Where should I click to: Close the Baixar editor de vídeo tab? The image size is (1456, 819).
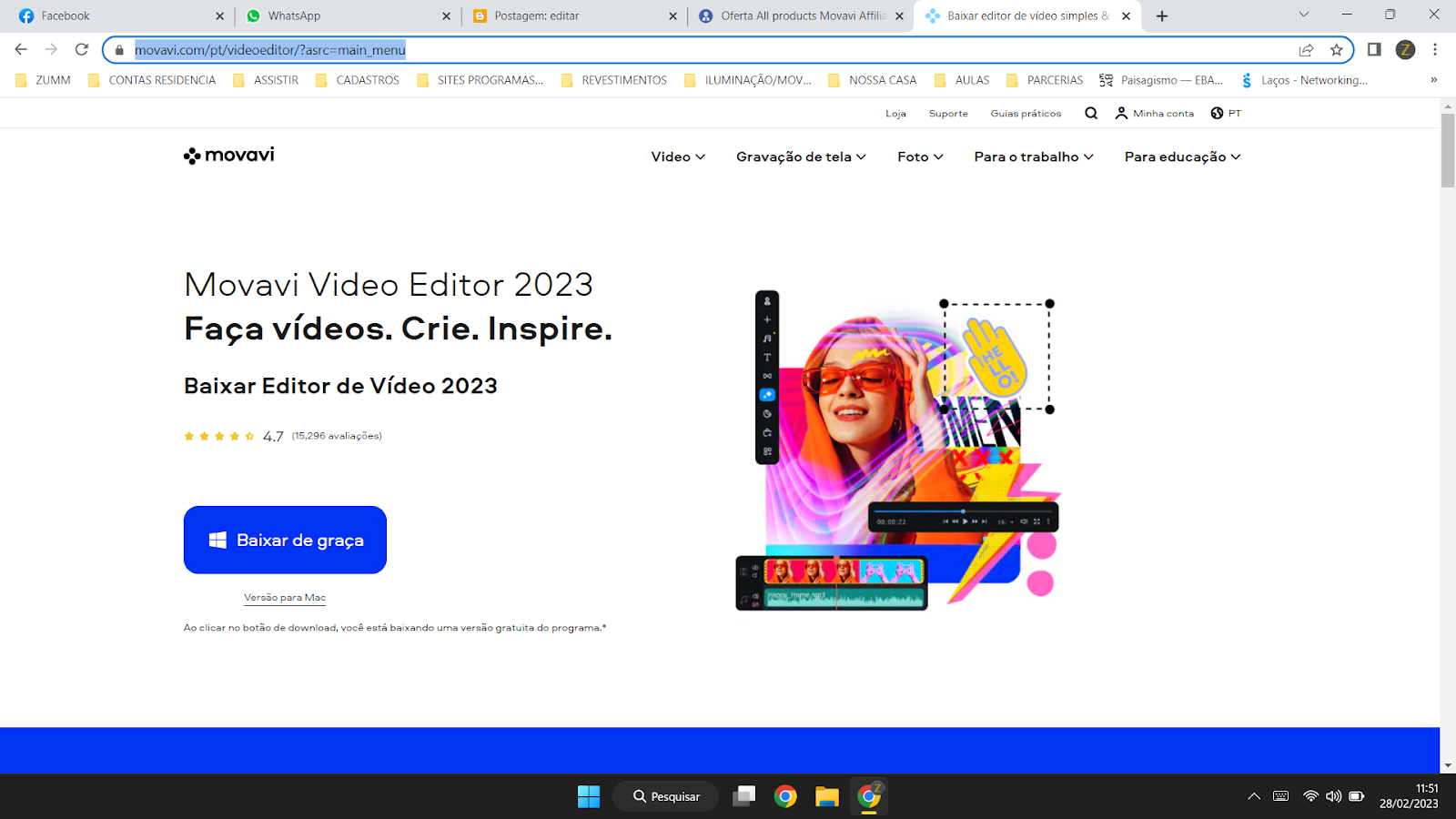(1126, 15)
